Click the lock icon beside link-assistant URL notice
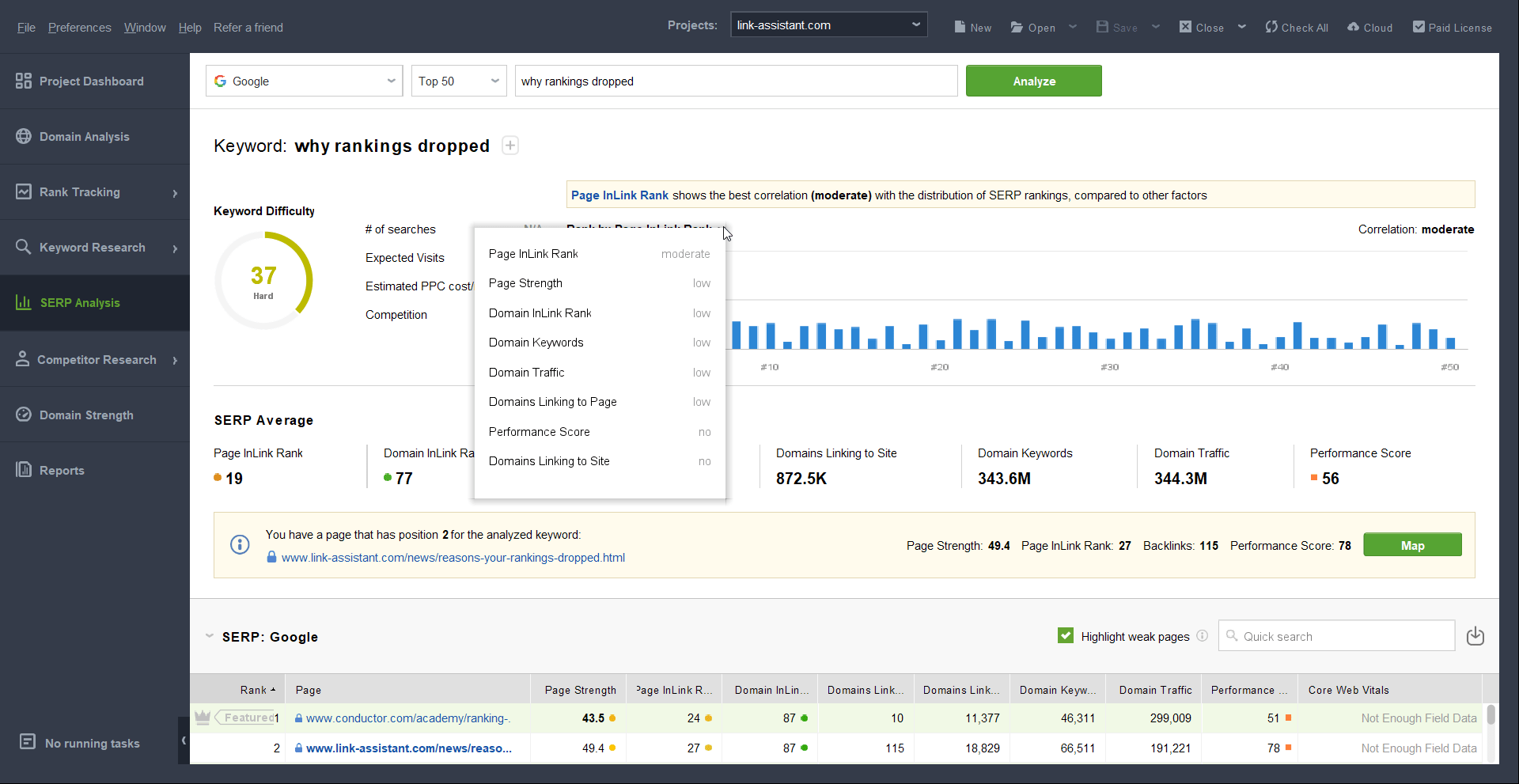 point(271,557)
